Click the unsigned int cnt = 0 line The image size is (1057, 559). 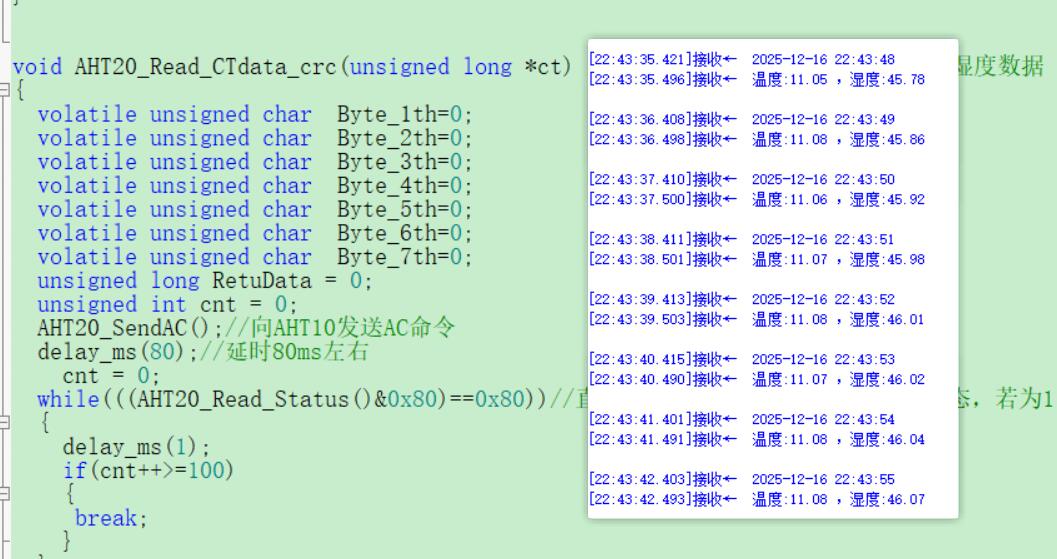[167, 304]
